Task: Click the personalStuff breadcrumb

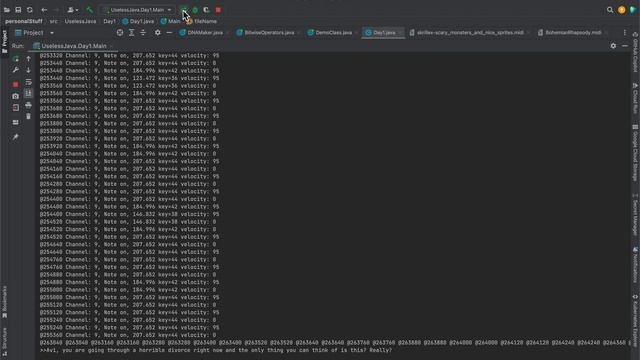Action: coord(24,21)
